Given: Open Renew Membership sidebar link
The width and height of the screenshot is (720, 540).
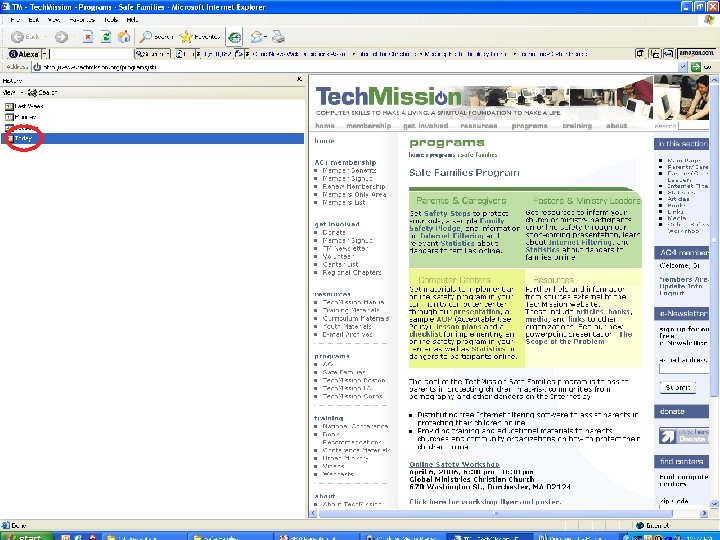Looking at the screenshot, I should tap(354, 187).
